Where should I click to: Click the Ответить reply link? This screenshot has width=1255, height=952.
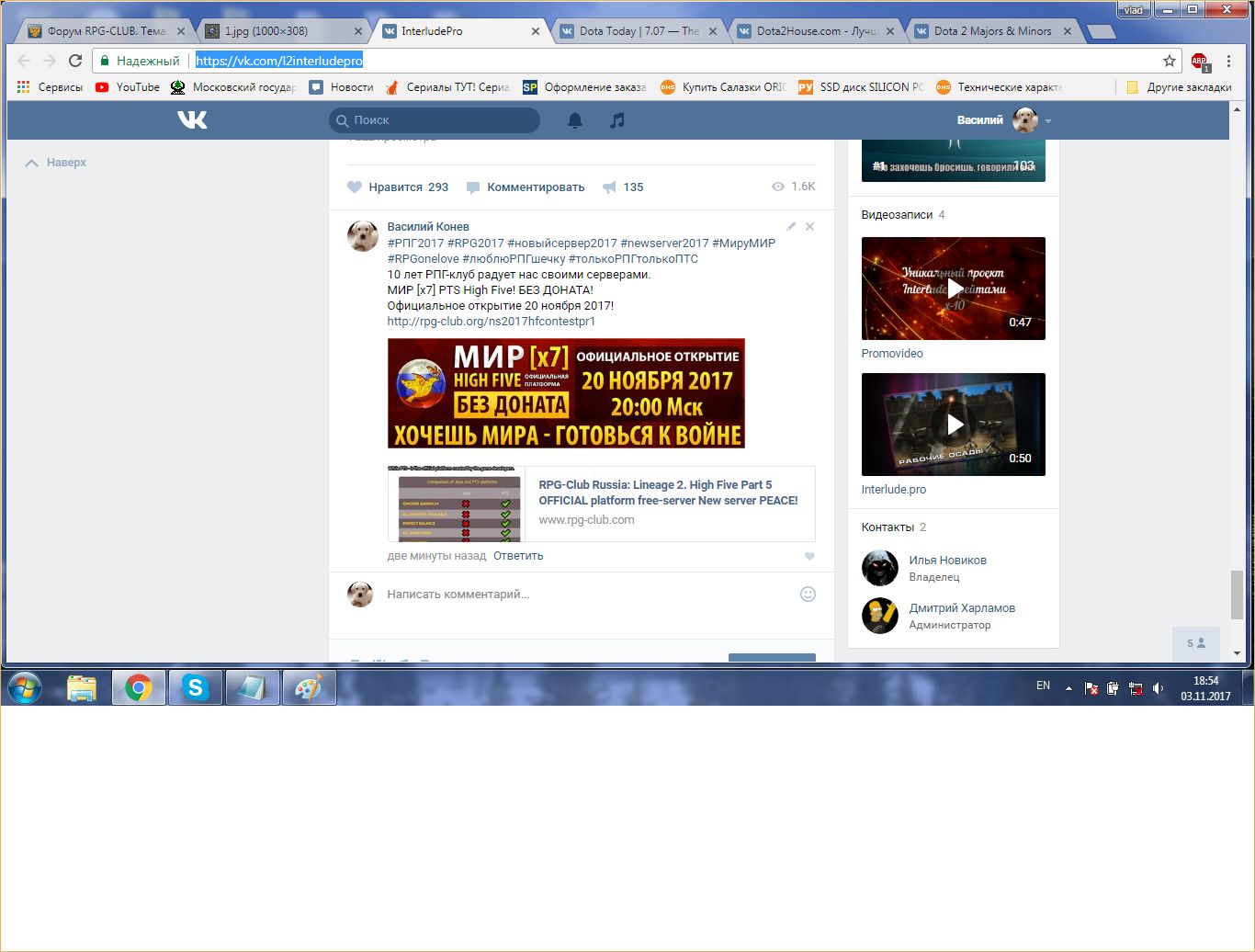(518, 556)
